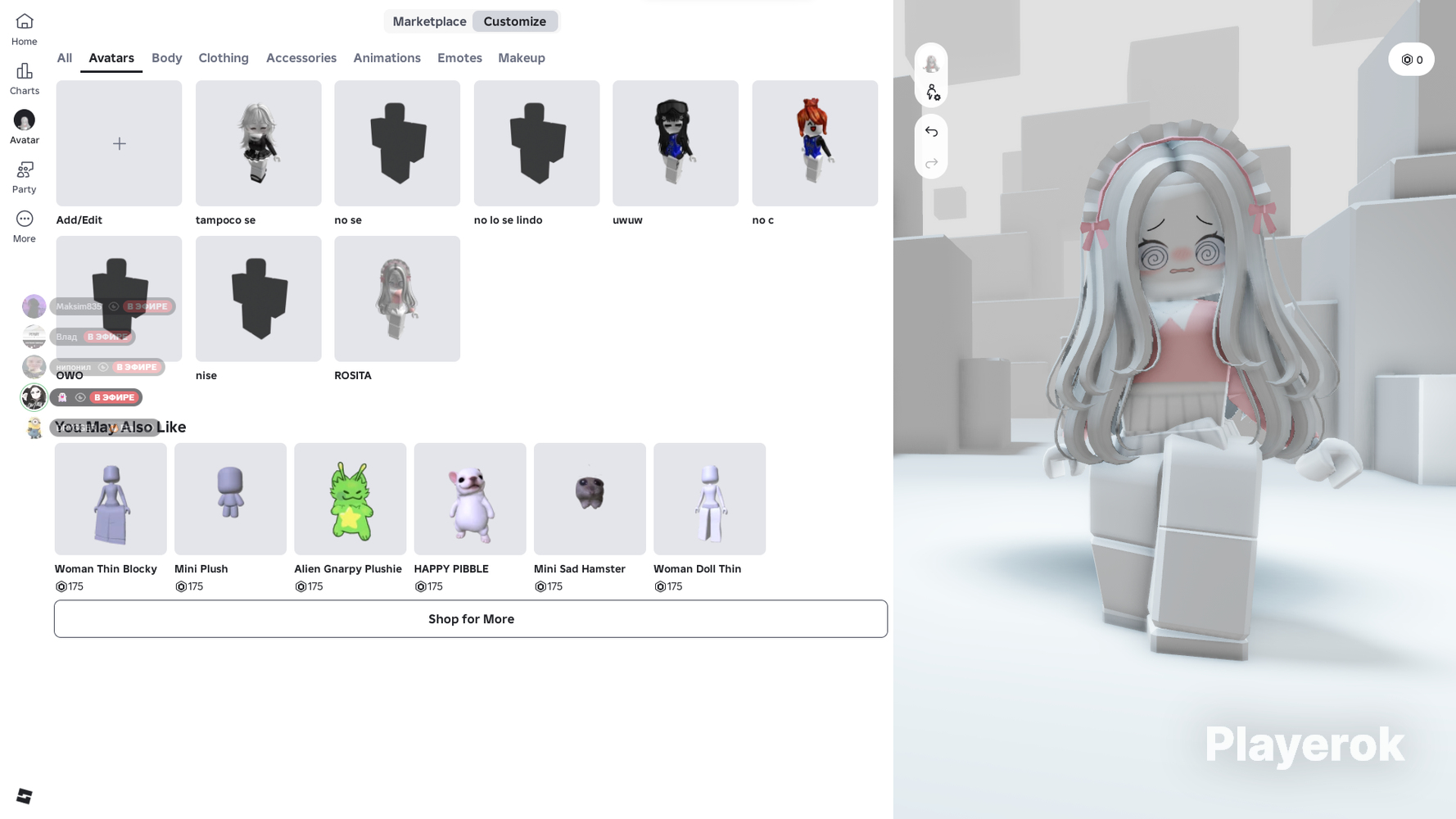Click the Minion streamer profile picture
Viewport: 1456px width, 819px height.
coord(34,428)
